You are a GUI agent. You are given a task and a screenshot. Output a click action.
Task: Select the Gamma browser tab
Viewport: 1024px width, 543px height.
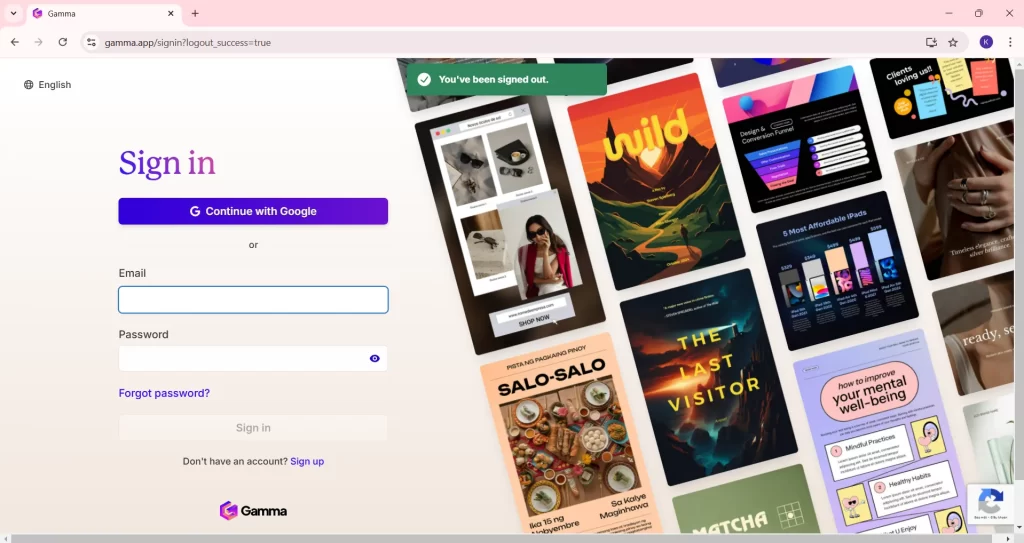(x=100, y=13)
